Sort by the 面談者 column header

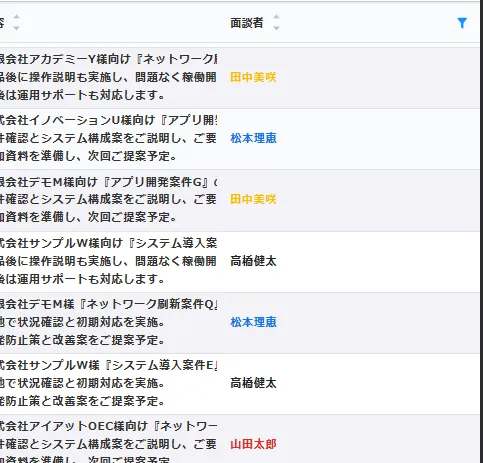(247, 23)
